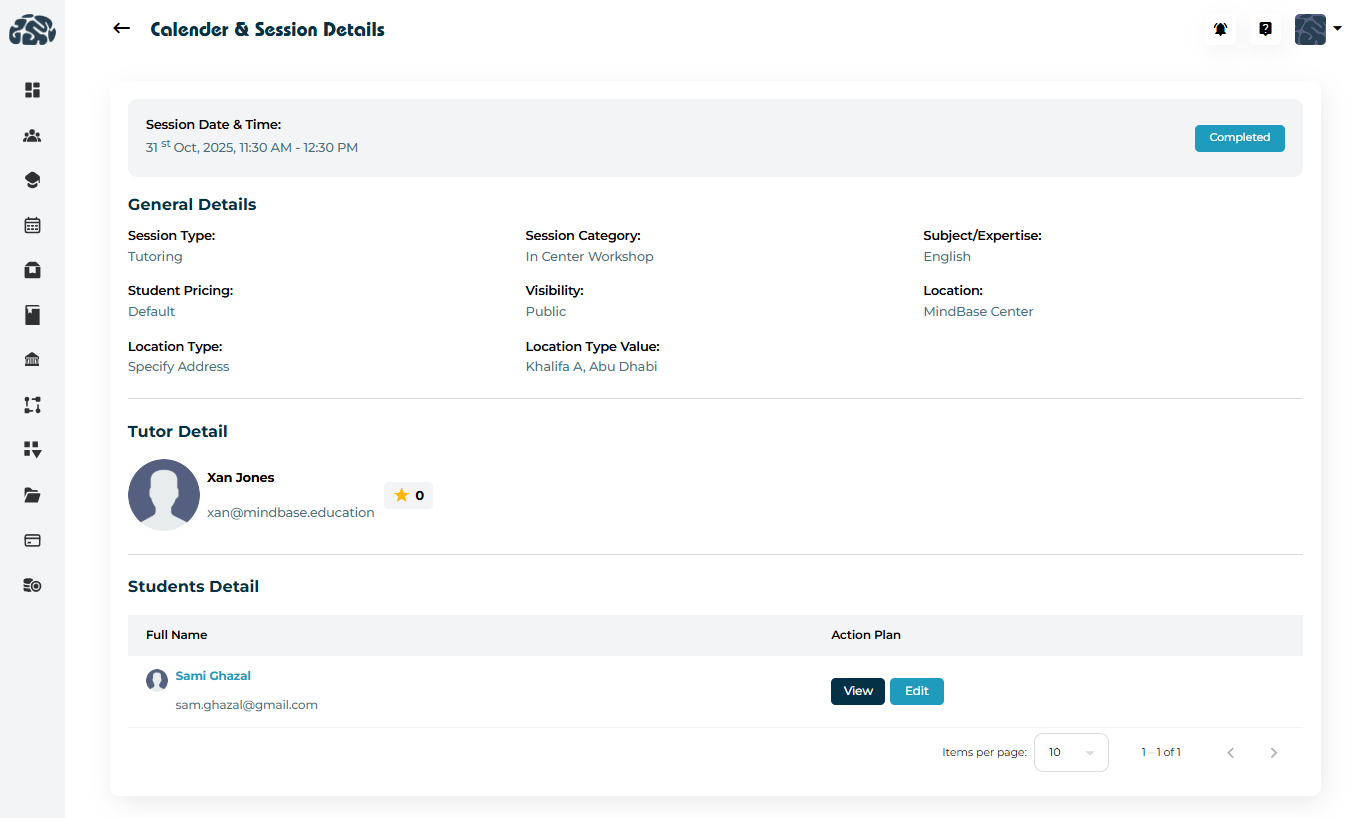Click the notification bell icon
Screen dimensions: 1366x818
pyautogui.click(x=1220, y=30)
